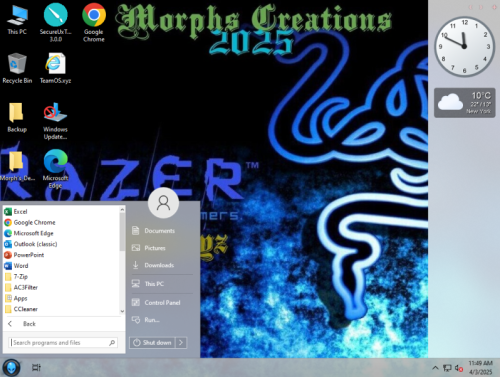Open SecureUxTheme desktop icon
Viewport: 500px width, 377px height.
pos(55,22)
